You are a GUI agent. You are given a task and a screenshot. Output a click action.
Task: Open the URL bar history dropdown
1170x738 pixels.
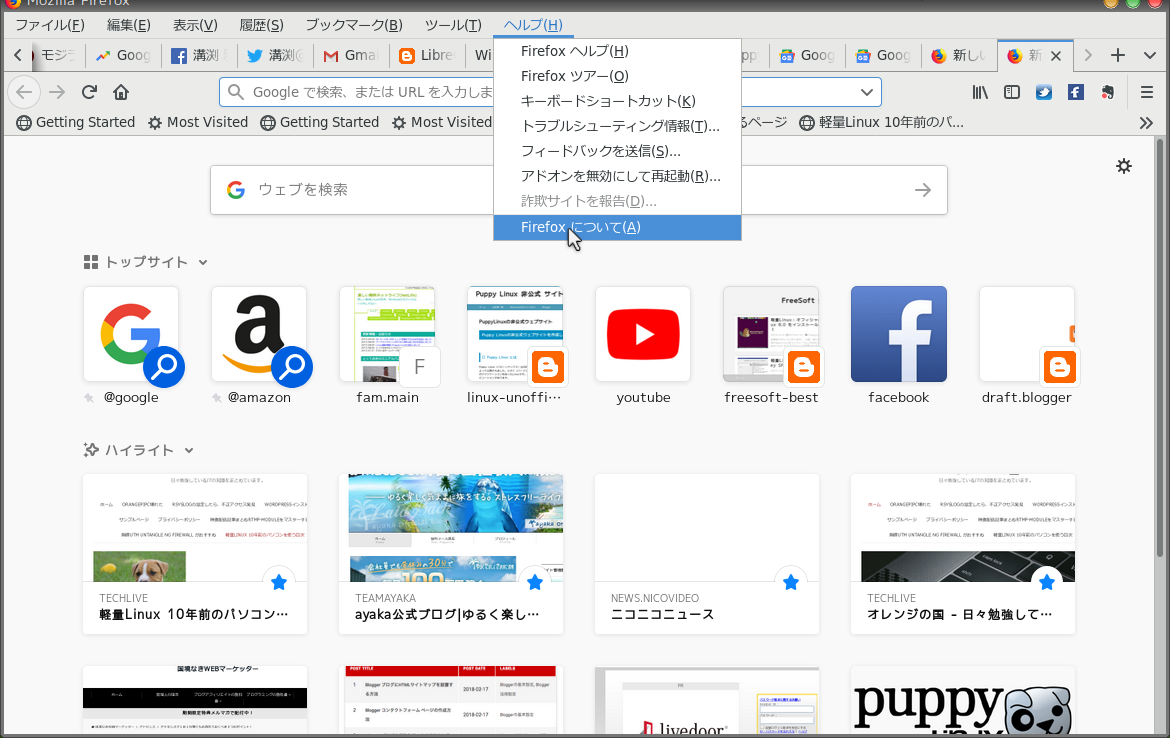coord(866,93)
